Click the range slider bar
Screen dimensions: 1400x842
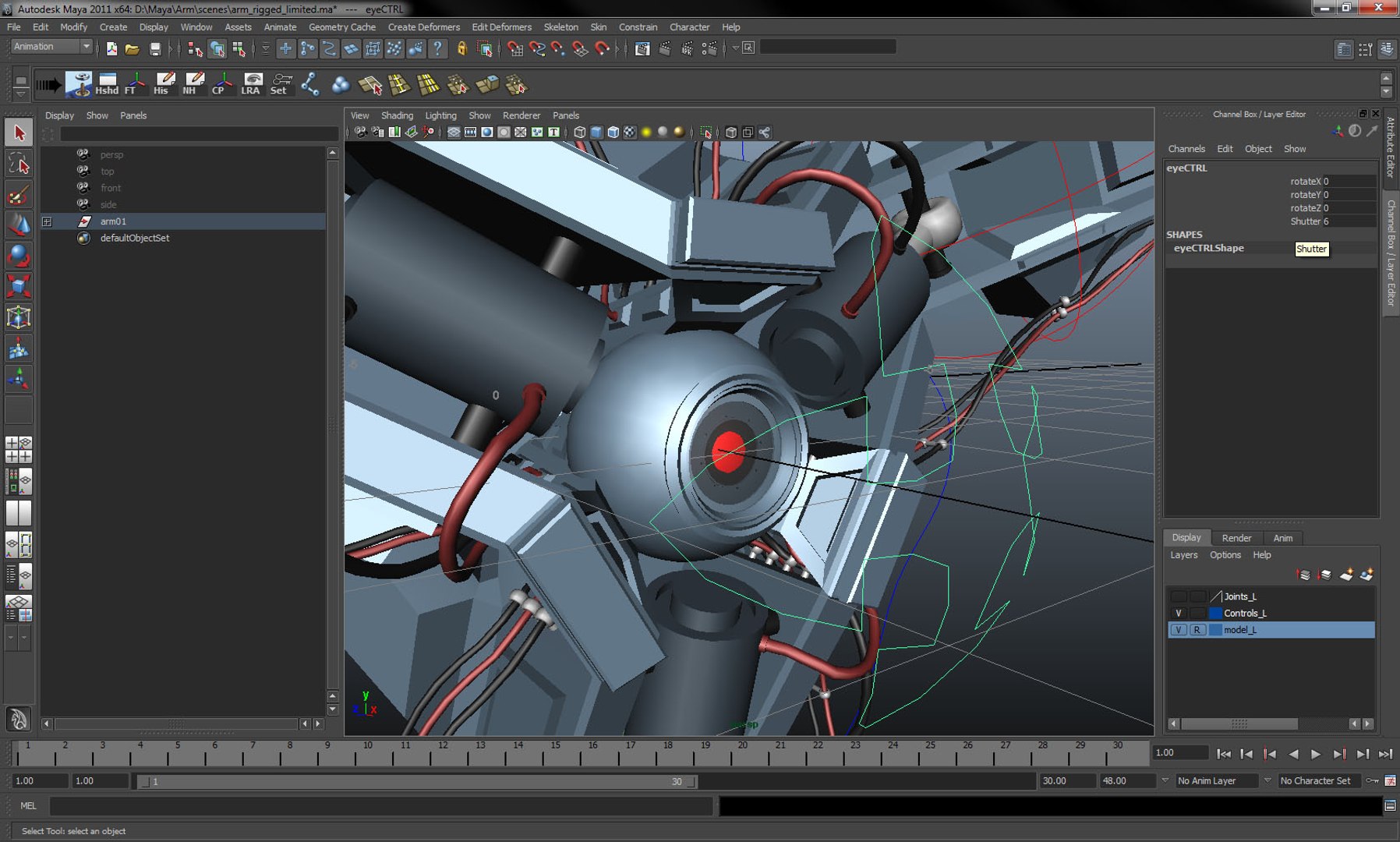(x=417, y=781)
